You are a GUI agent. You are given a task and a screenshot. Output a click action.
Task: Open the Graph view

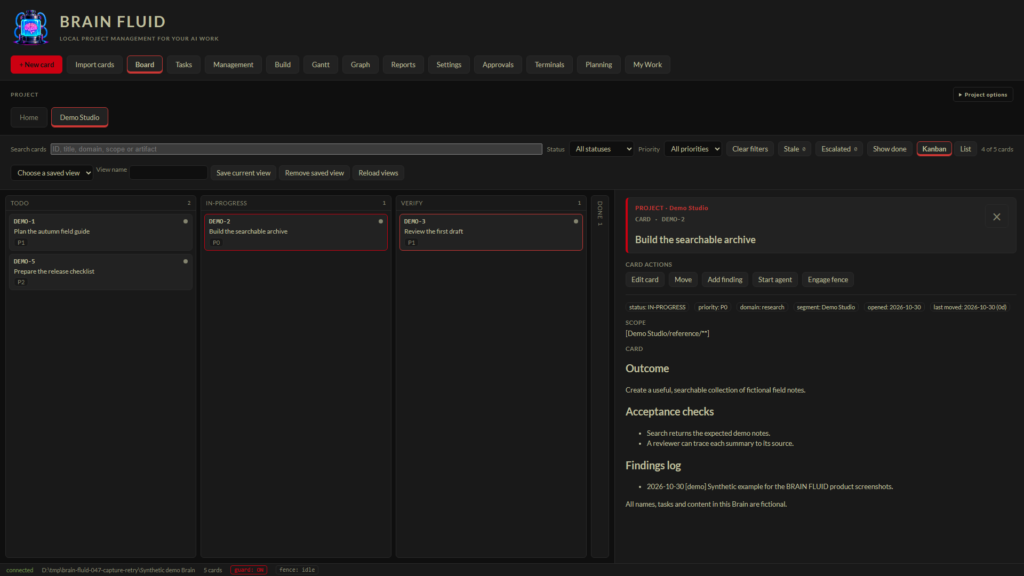pos(360,65)
